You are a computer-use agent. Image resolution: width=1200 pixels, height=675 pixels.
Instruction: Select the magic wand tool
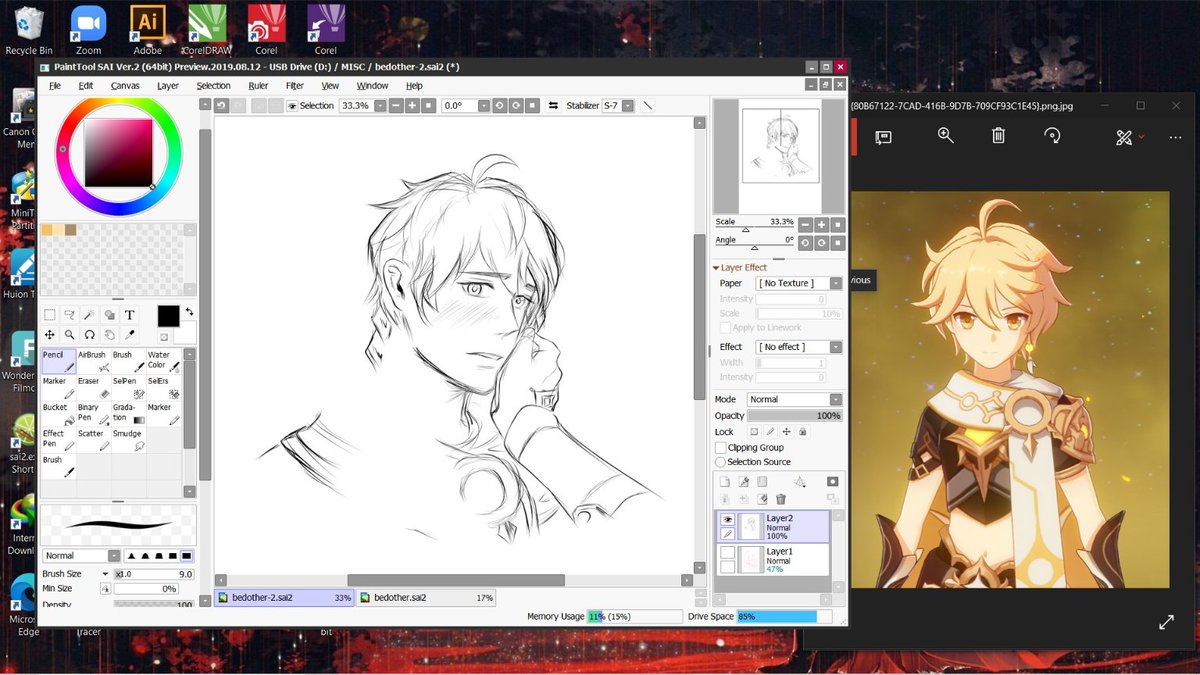coord(89,315)
